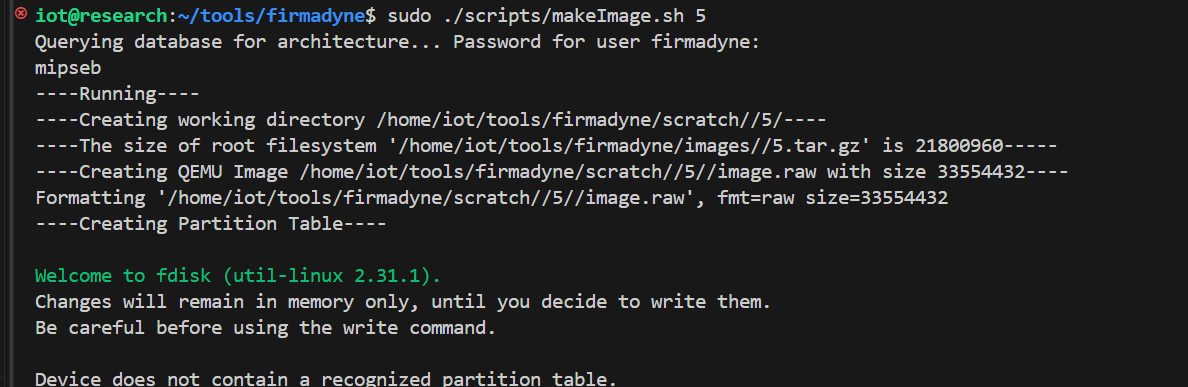Click the green Welcome to fdisk line
Image resolution: width=1188 pixels, height=387 pixels.
point(238,276)
